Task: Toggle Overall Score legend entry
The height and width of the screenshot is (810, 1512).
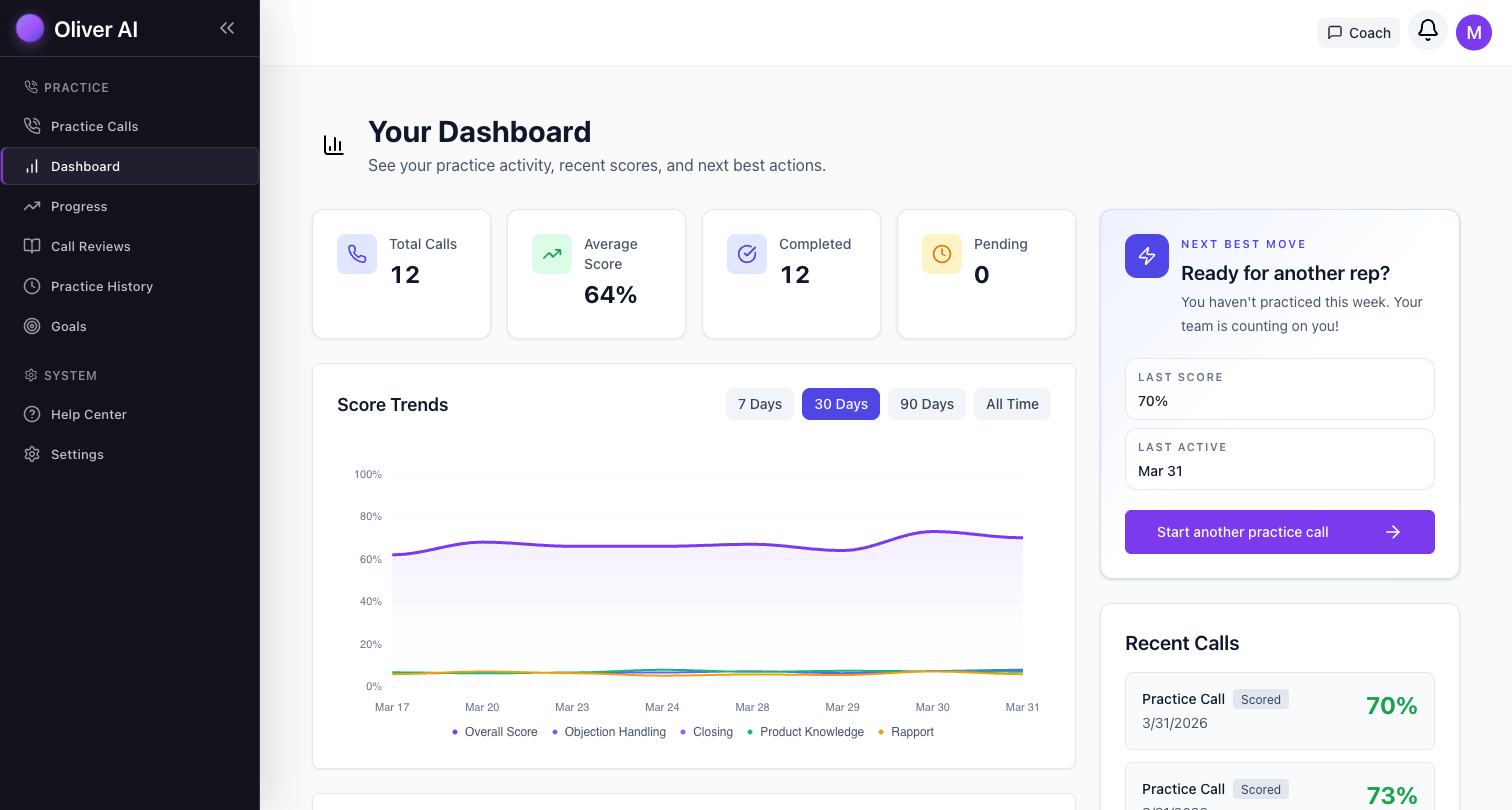Action: click(495, 732)
